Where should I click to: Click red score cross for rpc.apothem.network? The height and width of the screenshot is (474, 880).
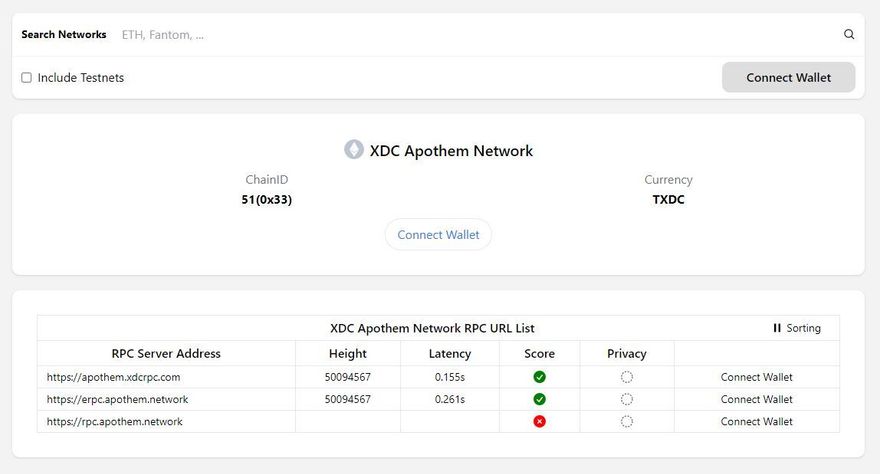point(539,421)
